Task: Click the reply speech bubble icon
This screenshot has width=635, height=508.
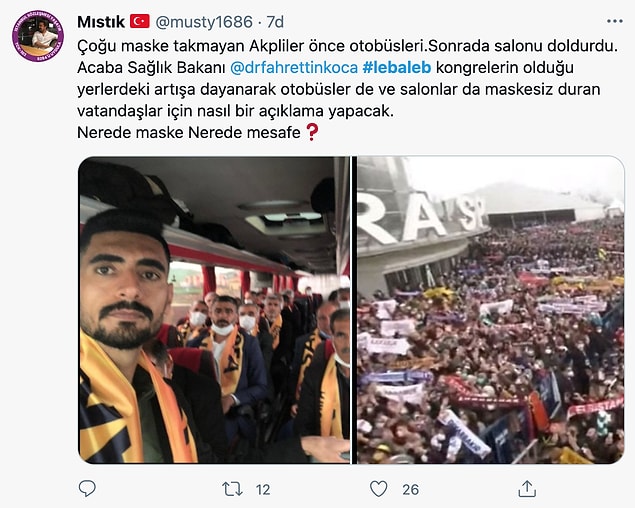Action: [x=87, y=489]
